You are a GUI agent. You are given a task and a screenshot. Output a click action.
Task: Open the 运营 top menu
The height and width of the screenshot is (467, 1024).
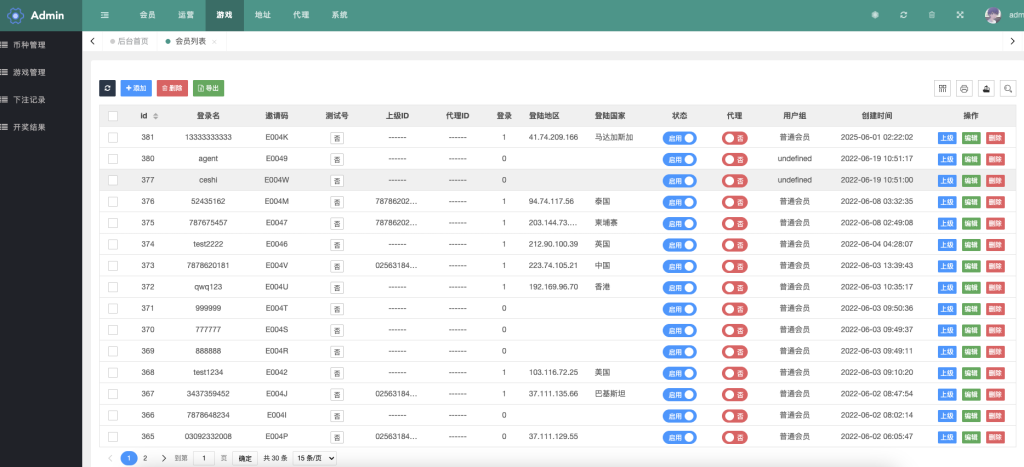click(x=185, y=15)
